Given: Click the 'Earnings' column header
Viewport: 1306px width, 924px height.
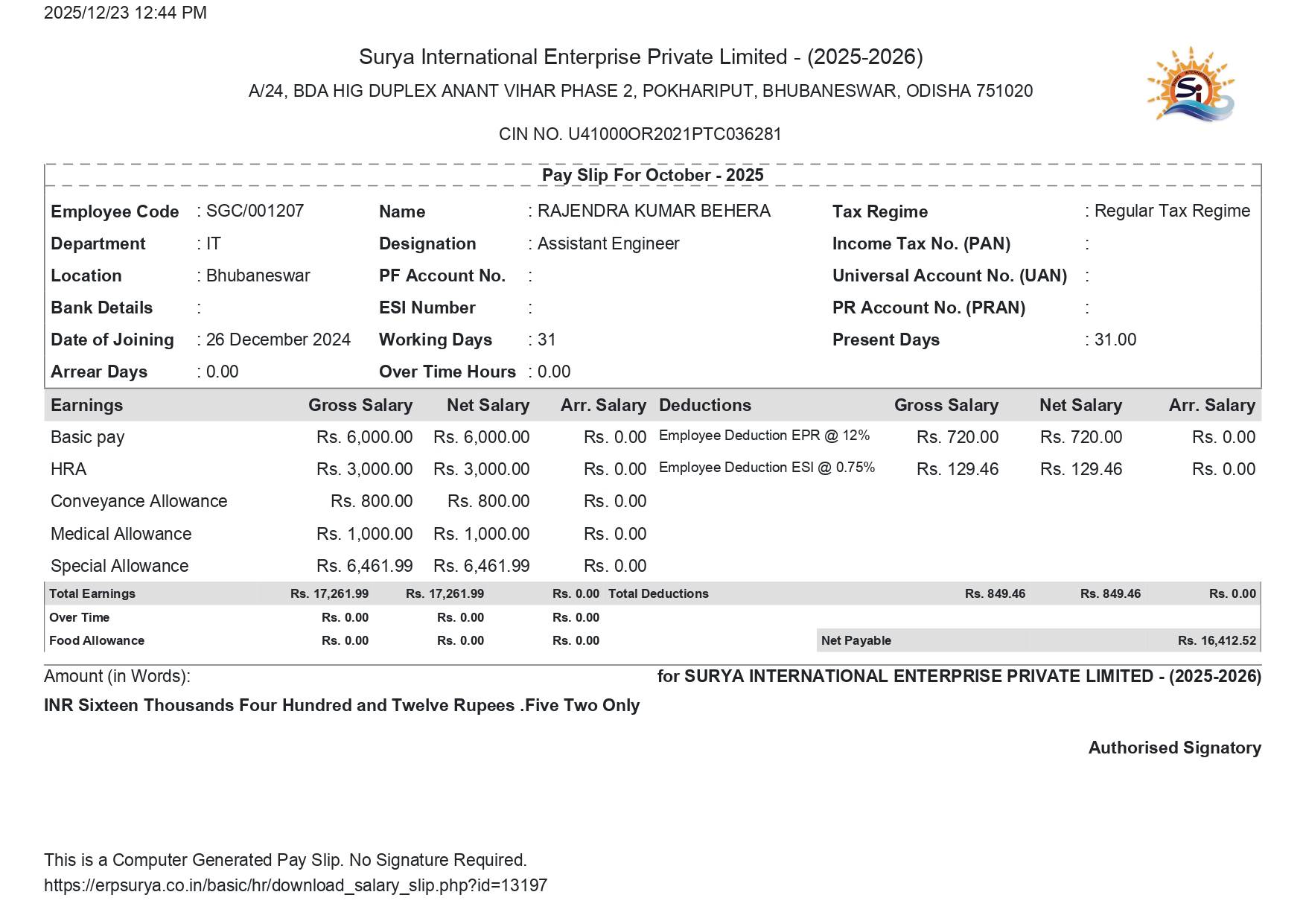Looking at the screenshot, I should [x=87, y=405].
